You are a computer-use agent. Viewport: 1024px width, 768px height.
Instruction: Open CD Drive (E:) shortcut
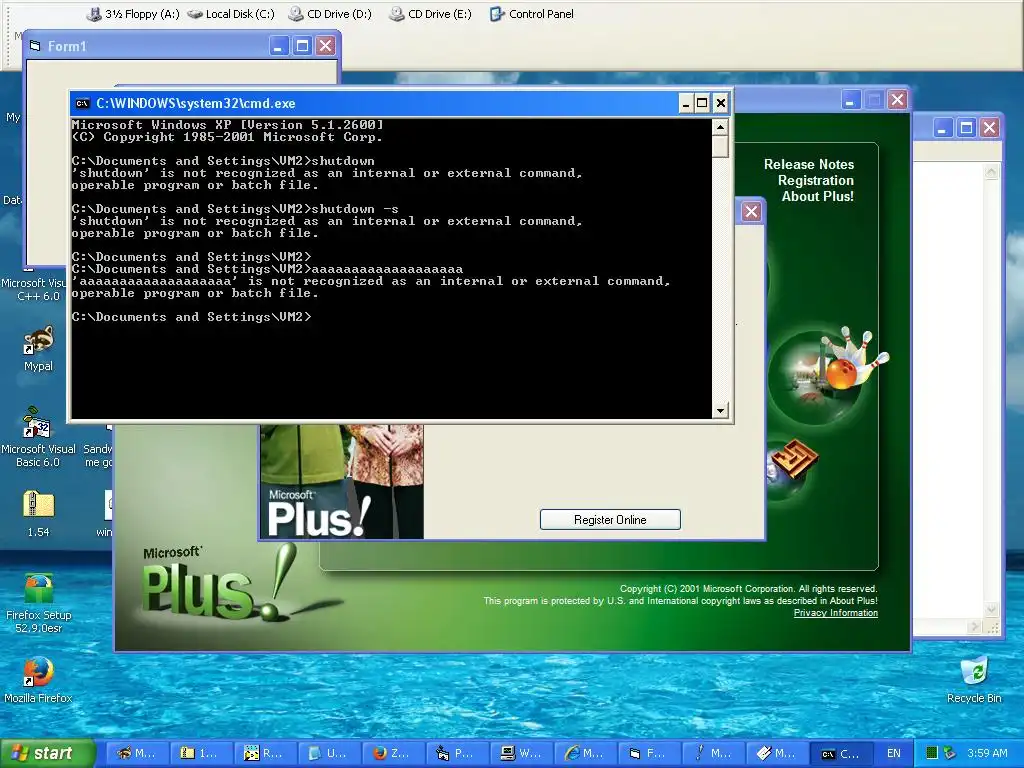pyautogui.click(x=430, y=14)
